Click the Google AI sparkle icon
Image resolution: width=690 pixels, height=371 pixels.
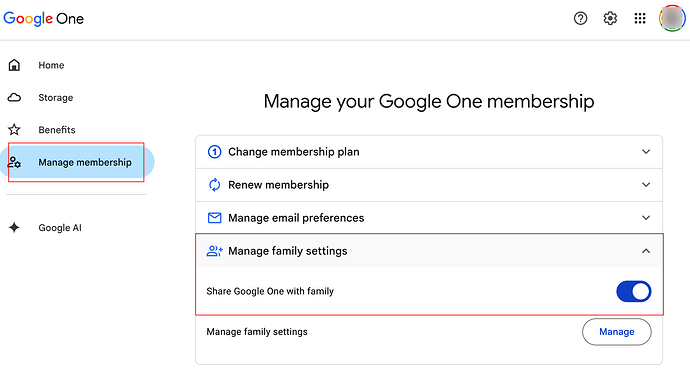14,228
